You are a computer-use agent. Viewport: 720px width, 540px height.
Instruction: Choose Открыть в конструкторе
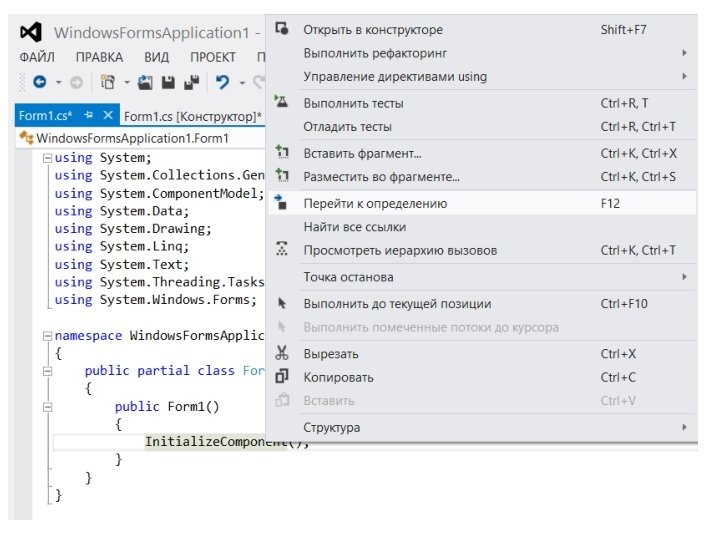click(x=481, y=30)
